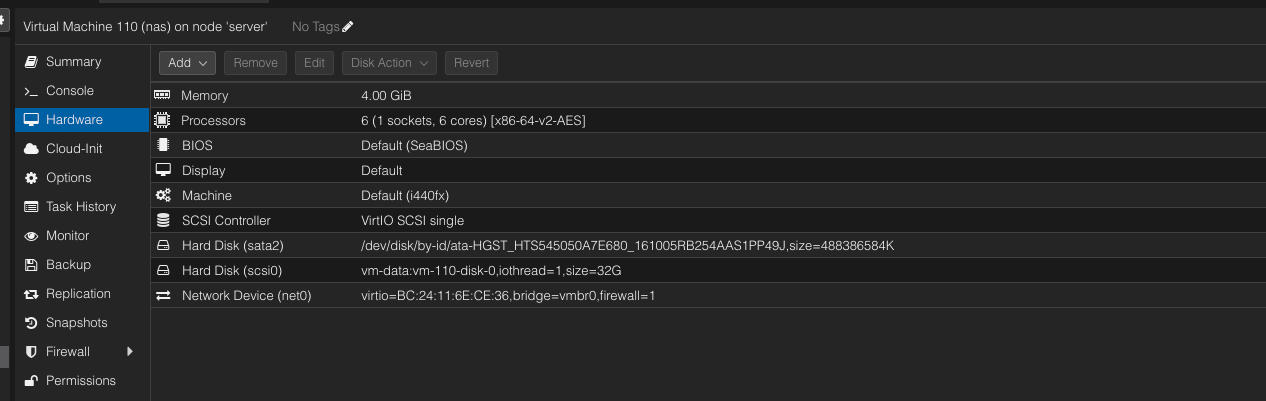1266x401 pixels.
Task: Go to the Hardware tab
Action: [x=74, y=120]
